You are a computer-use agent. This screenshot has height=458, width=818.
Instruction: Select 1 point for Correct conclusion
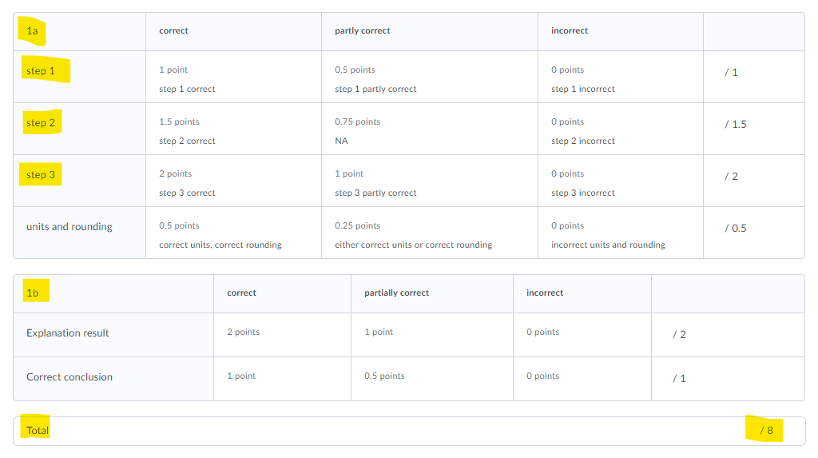[281, 377]
